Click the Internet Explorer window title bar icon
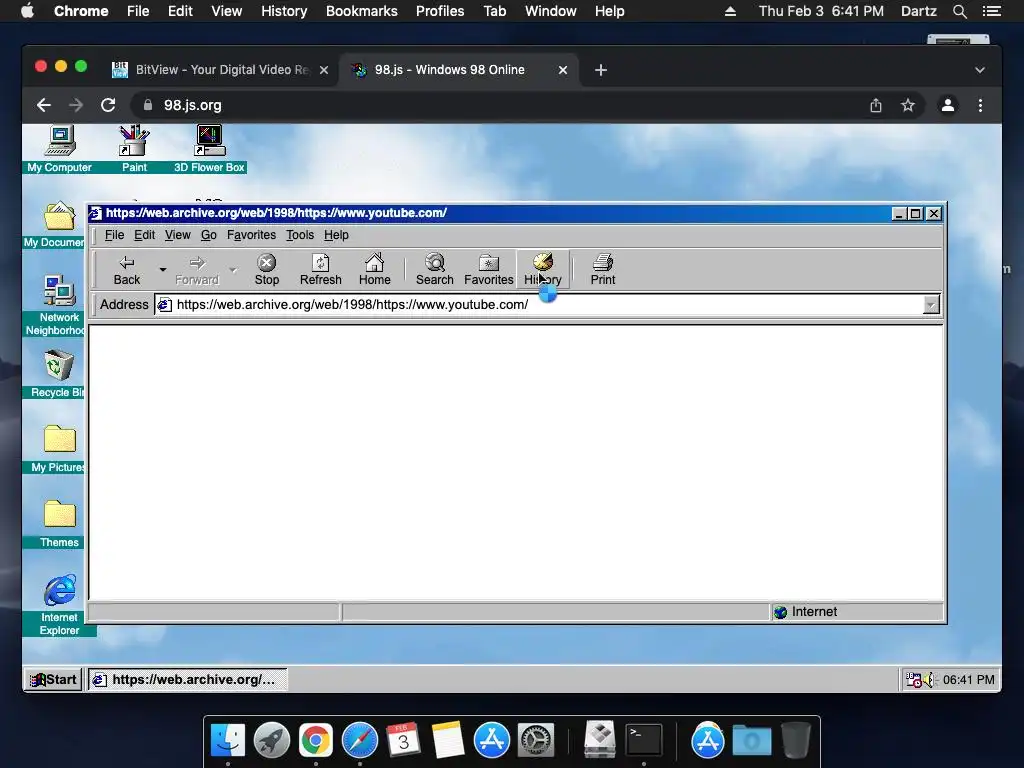 pyautogui.click(x=96, y=213)
